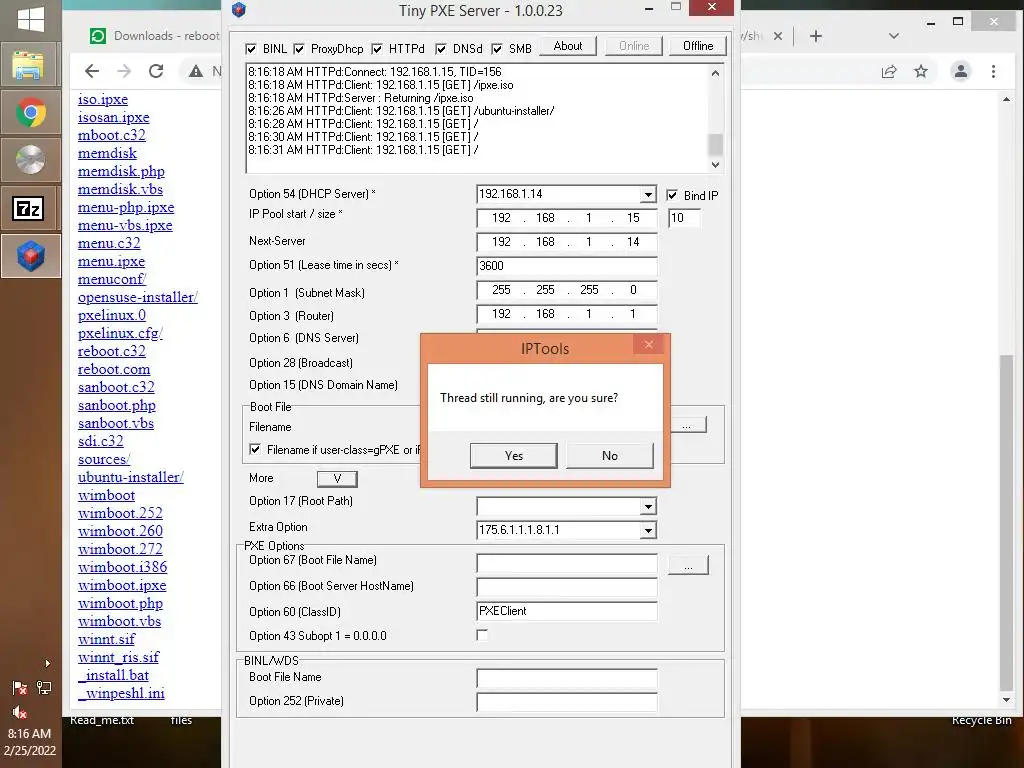The width and height of the screenshot is (1024, 768).
Task: Toggle the SMB checkbox
Action: click(x=497, y=49)
